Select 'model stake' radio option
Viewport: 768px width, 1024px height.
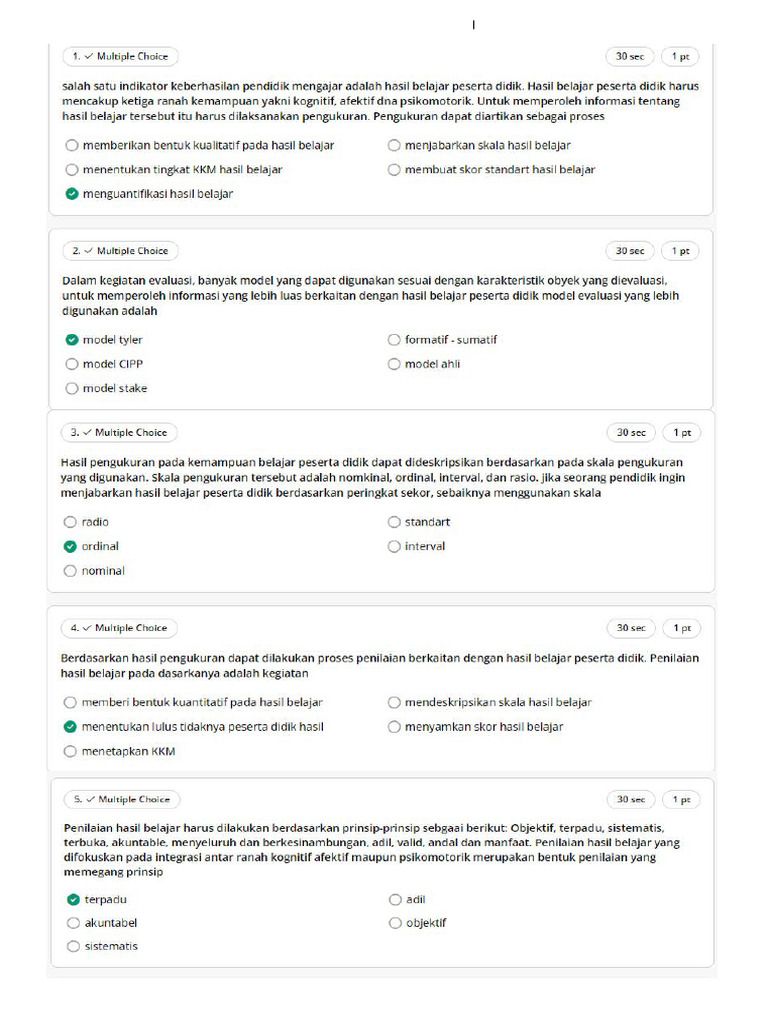click(x=72, y=388)
